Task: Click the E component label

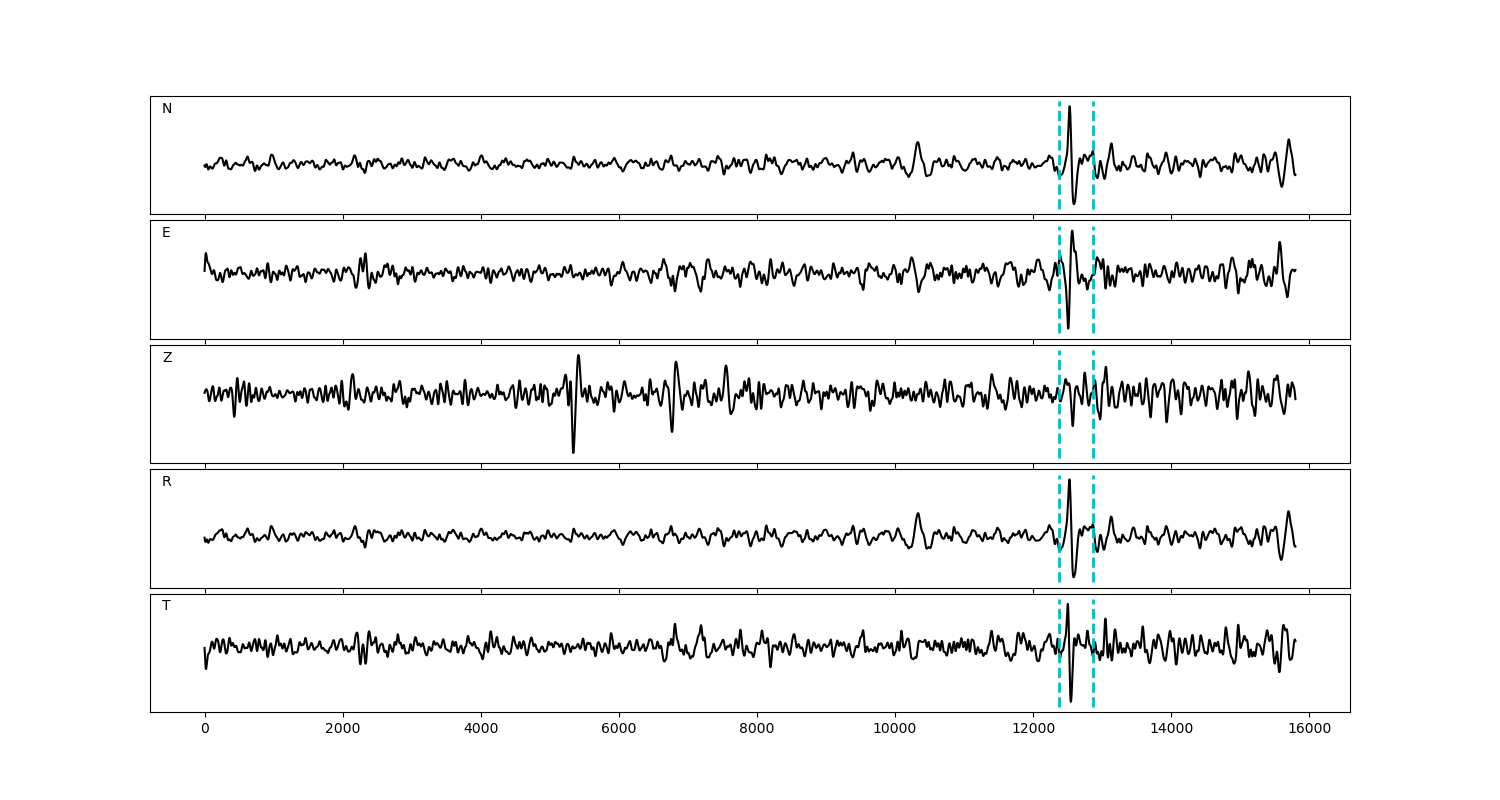Action: [x=166, y=233]
